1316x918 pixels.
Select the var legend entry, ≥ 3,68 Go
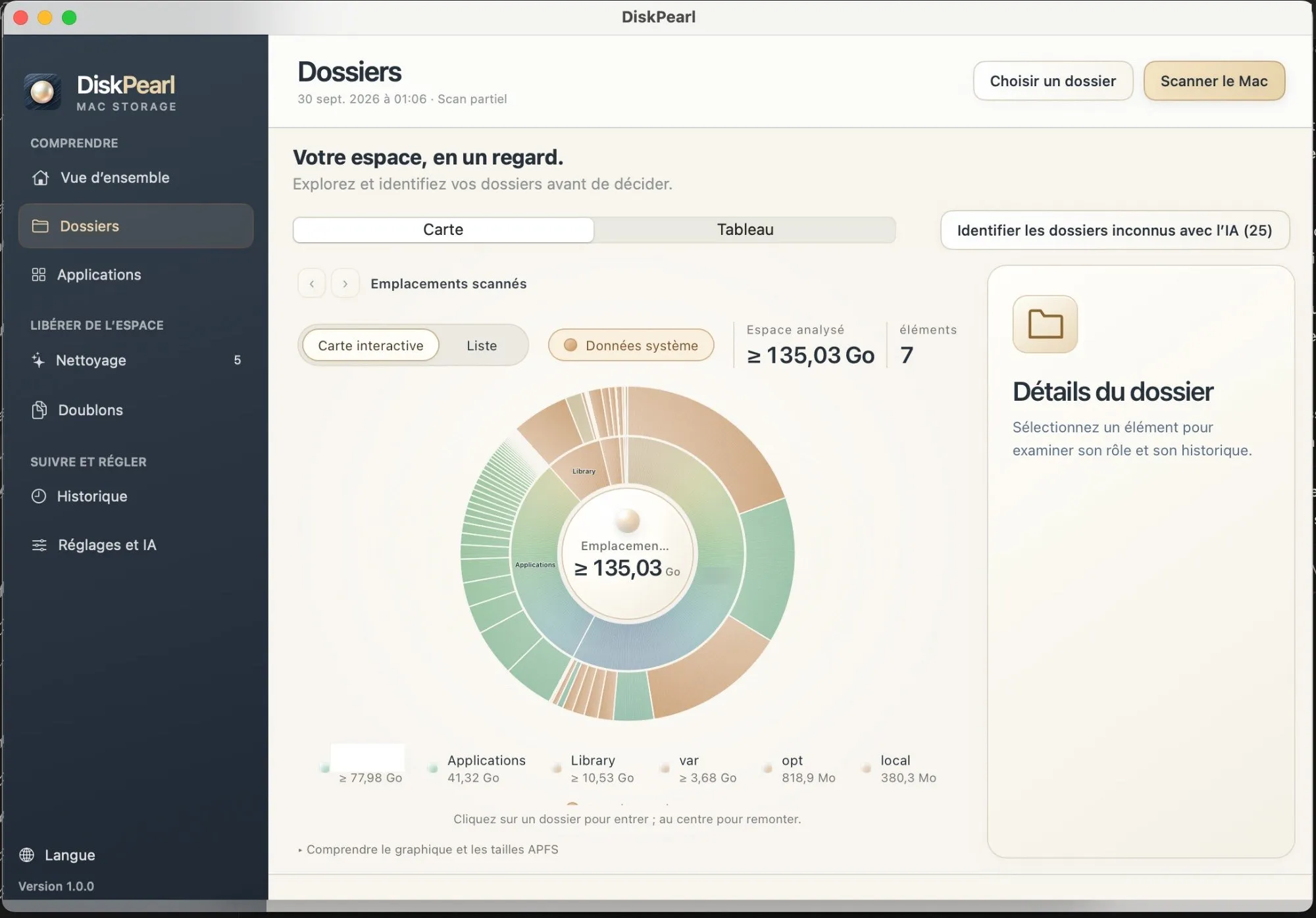[x=699, y=769]
